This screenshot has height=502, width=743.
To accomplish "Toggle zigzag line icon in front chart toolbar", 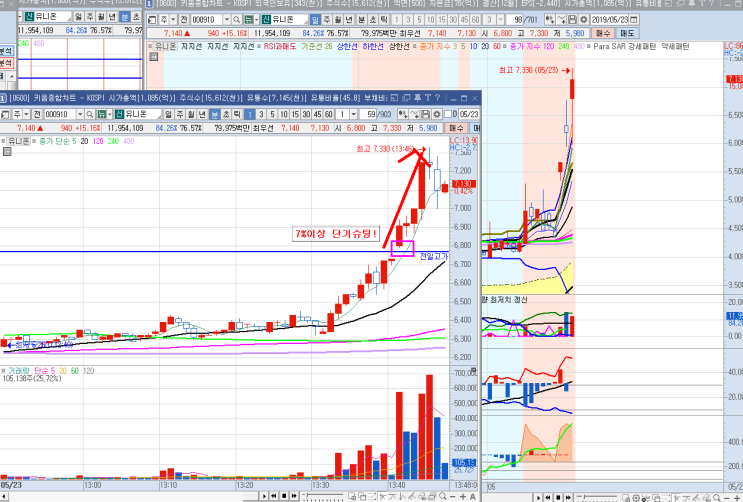I will (x=414, y=114).
